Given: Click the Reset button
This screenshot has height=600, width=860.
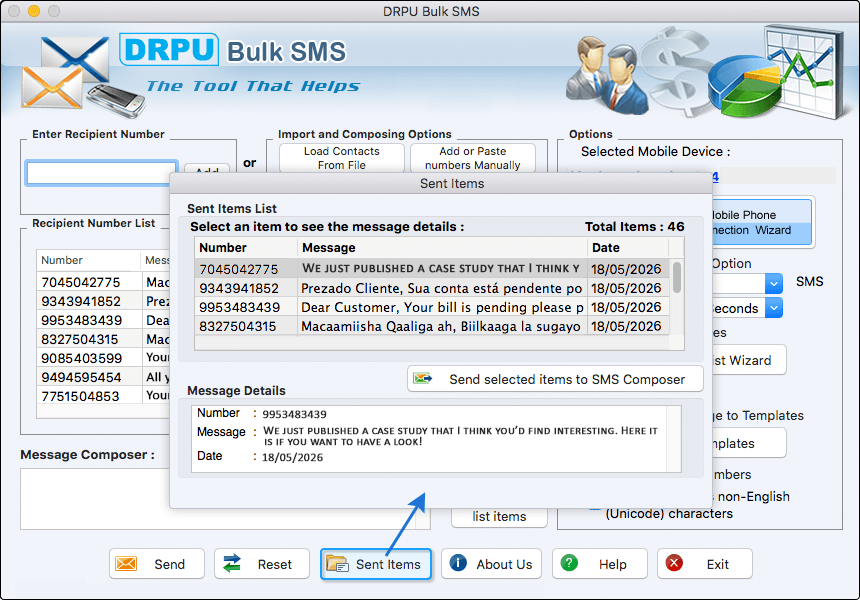Looking at the screenshot, I should pos(262,564).
